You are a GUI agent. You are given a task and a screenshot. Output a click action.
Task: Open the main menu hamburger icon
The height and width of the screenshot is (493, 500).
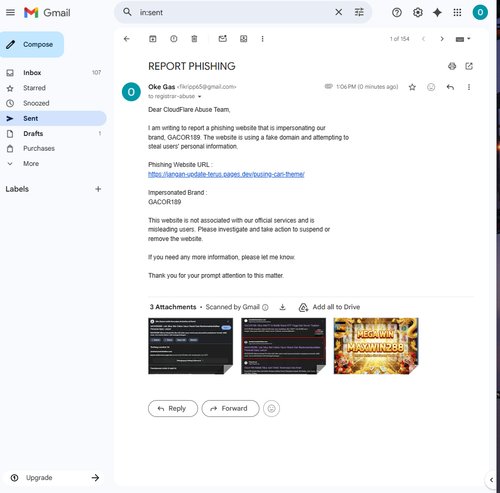point(10,13)
